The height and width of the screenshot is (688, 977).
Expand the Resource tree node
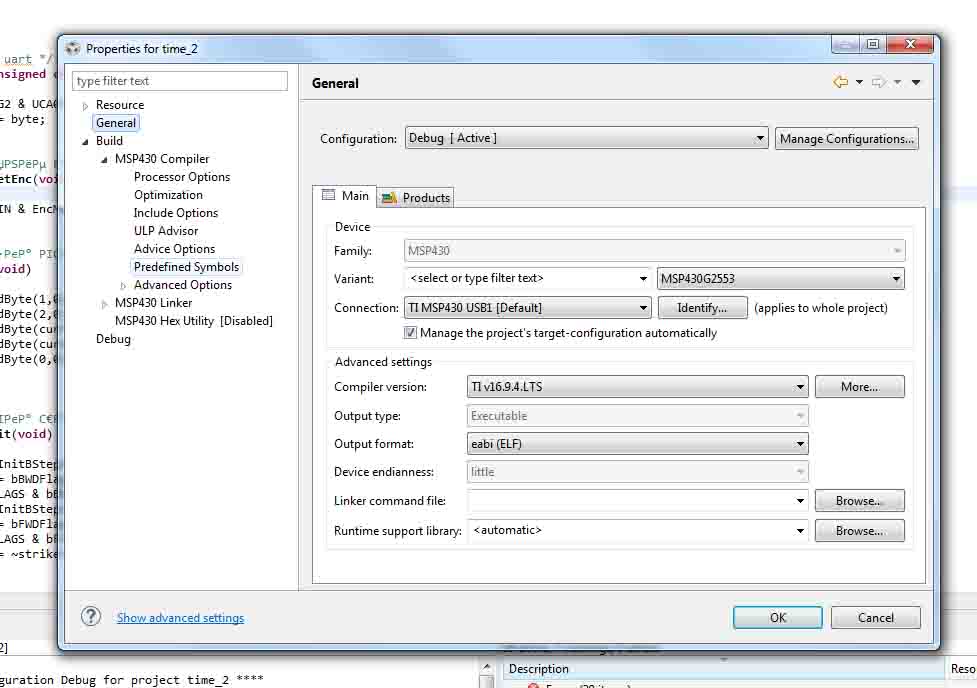[x=85, y=105]
